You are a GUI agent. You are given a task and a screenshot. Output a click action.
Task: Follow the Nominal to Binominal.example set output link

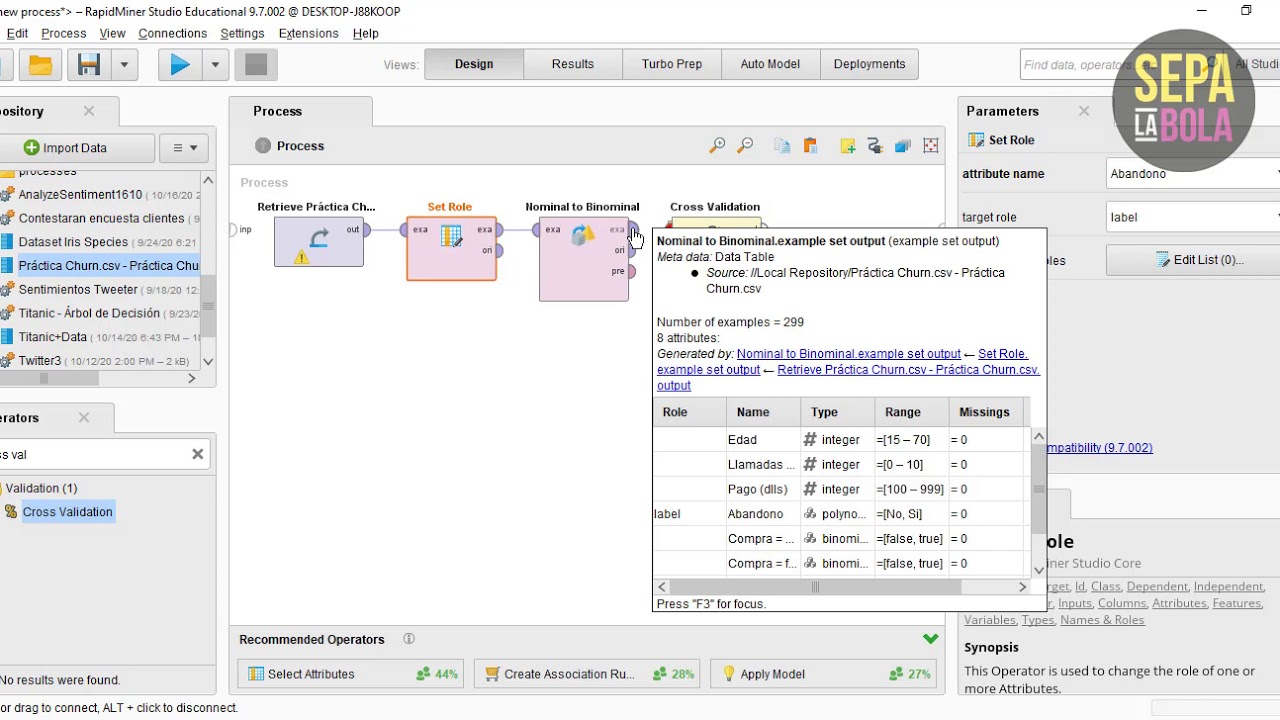[849, 354]
